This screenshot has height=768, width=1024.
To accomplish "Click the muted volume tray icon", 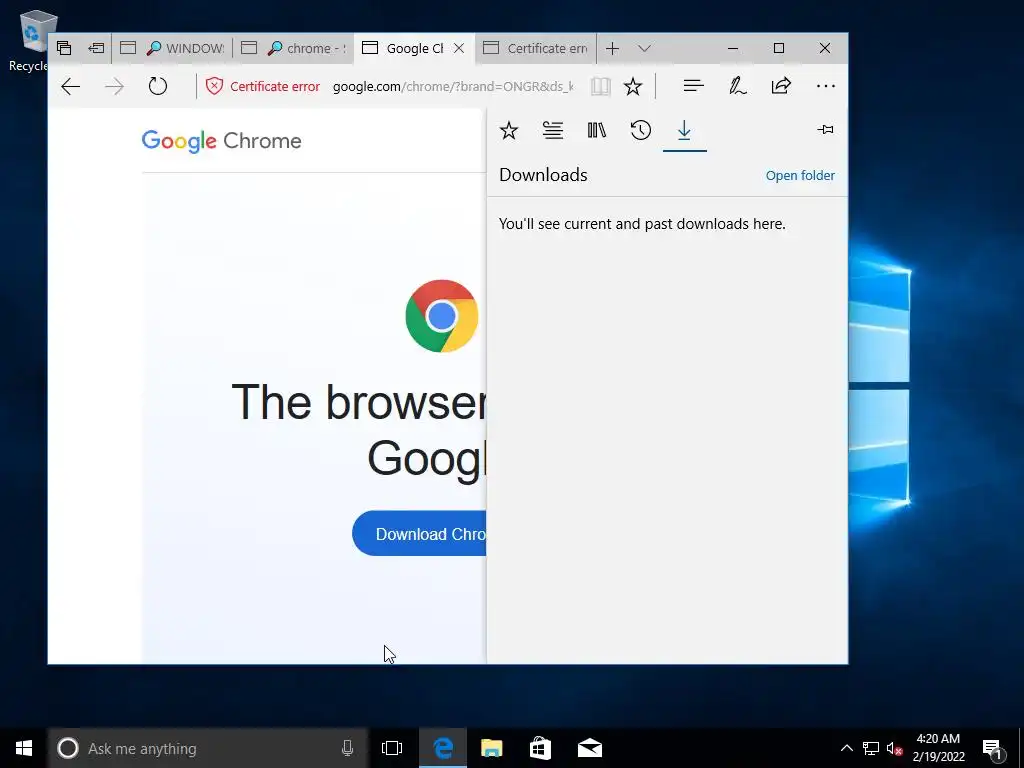I will [894, 748].
